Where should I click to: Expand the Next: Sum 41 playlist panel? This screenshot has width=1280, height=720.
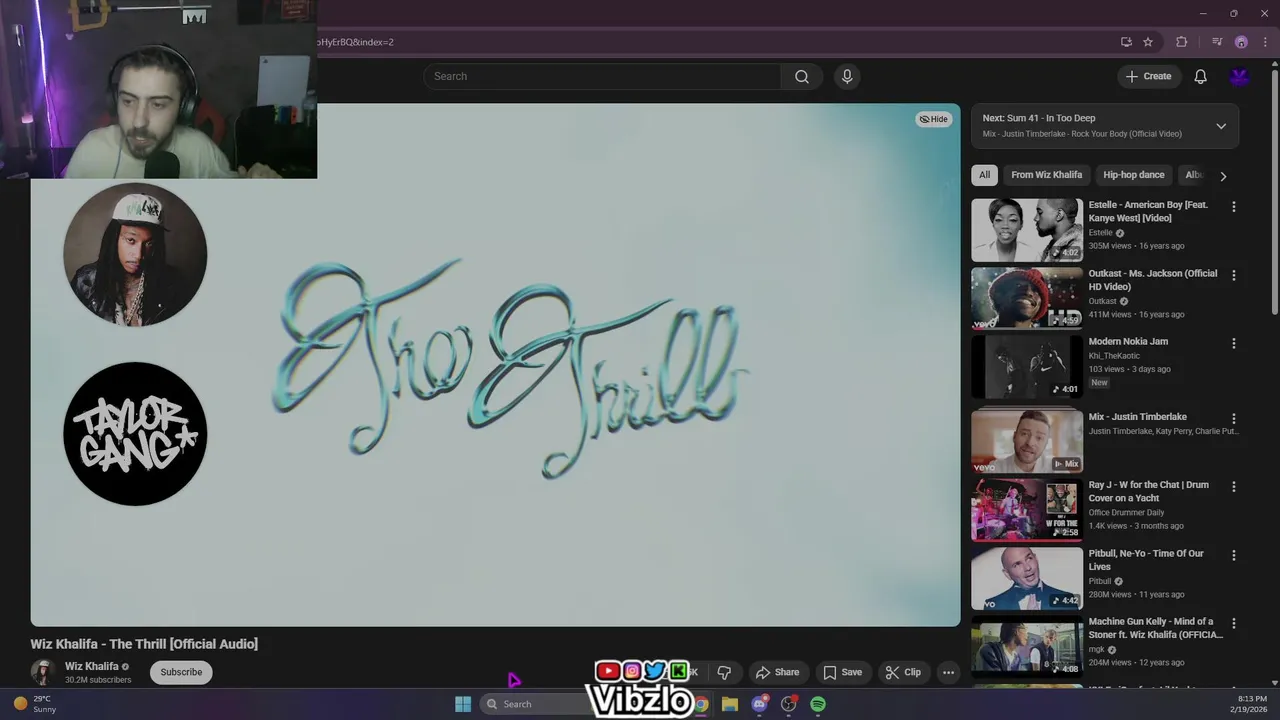[x=1221, y=126]
